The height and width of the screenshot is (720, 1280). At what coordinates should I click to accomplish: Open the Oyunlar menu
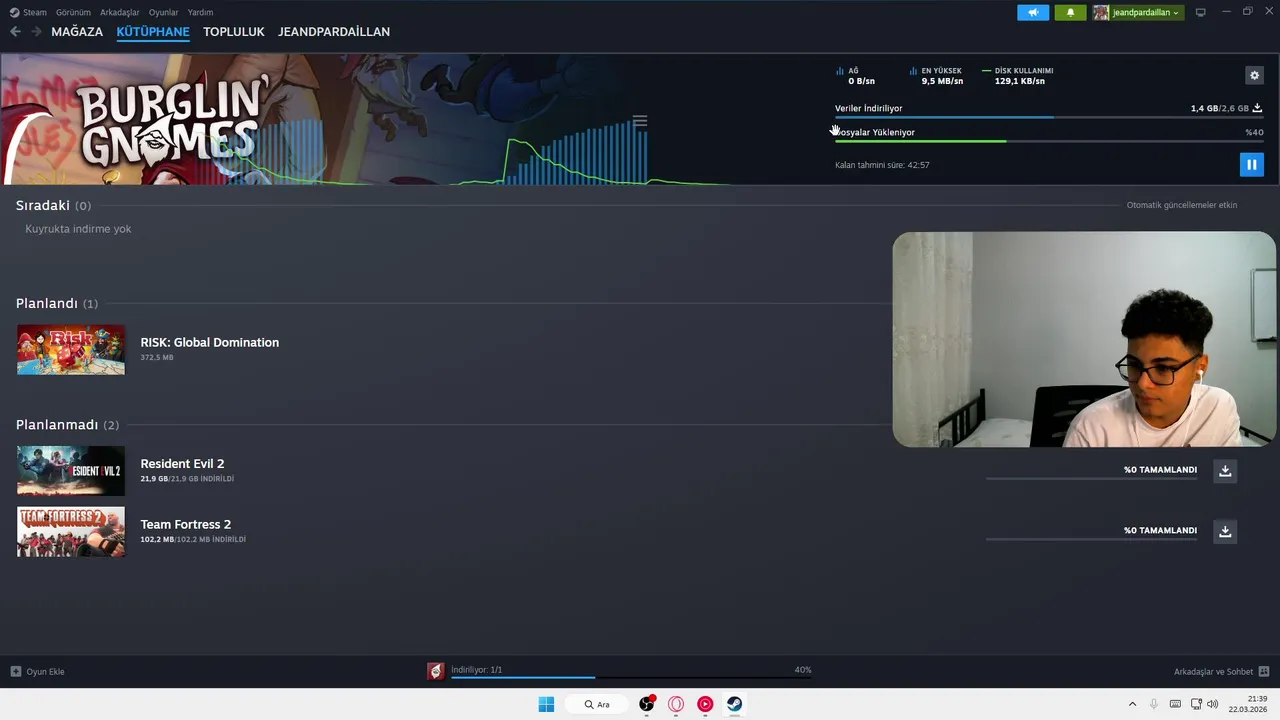164,12
